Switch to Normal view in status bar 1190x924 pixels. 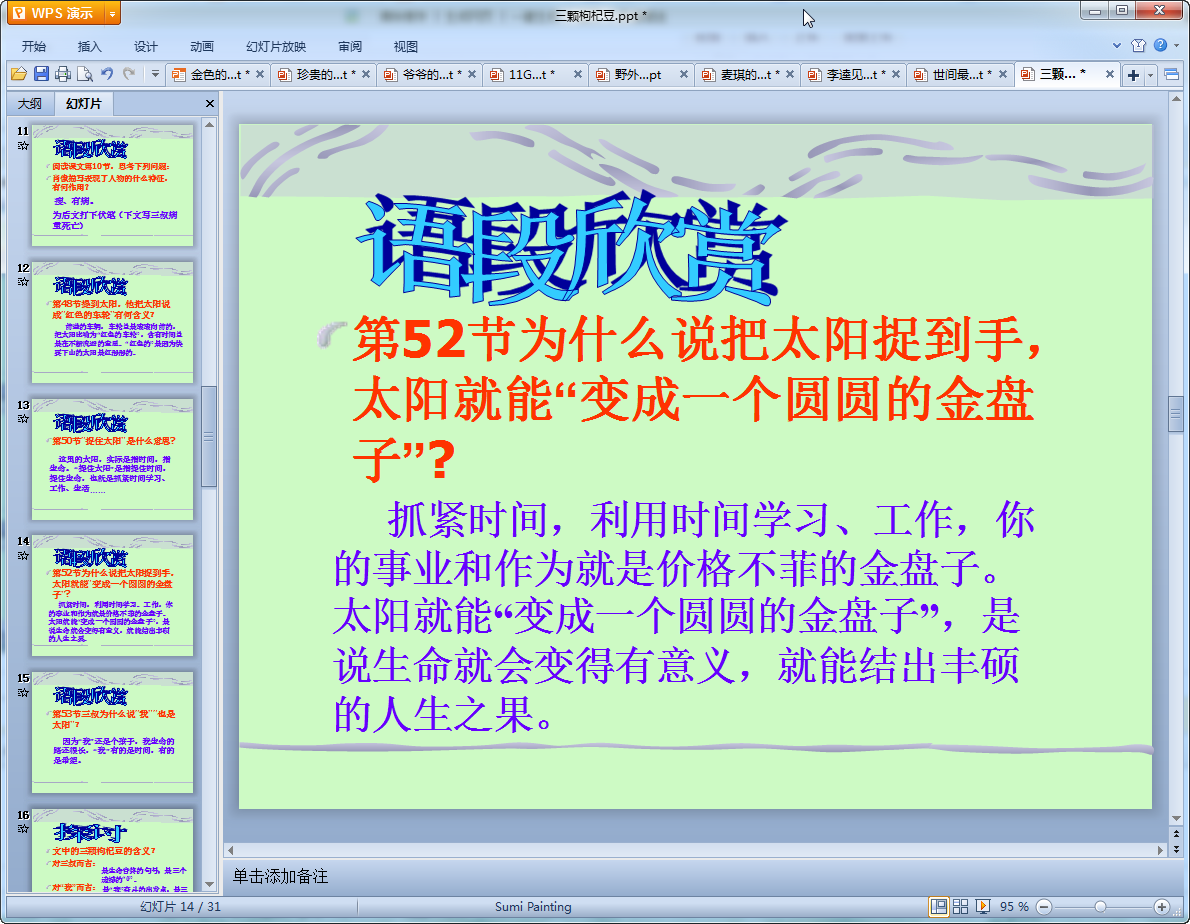939,907
